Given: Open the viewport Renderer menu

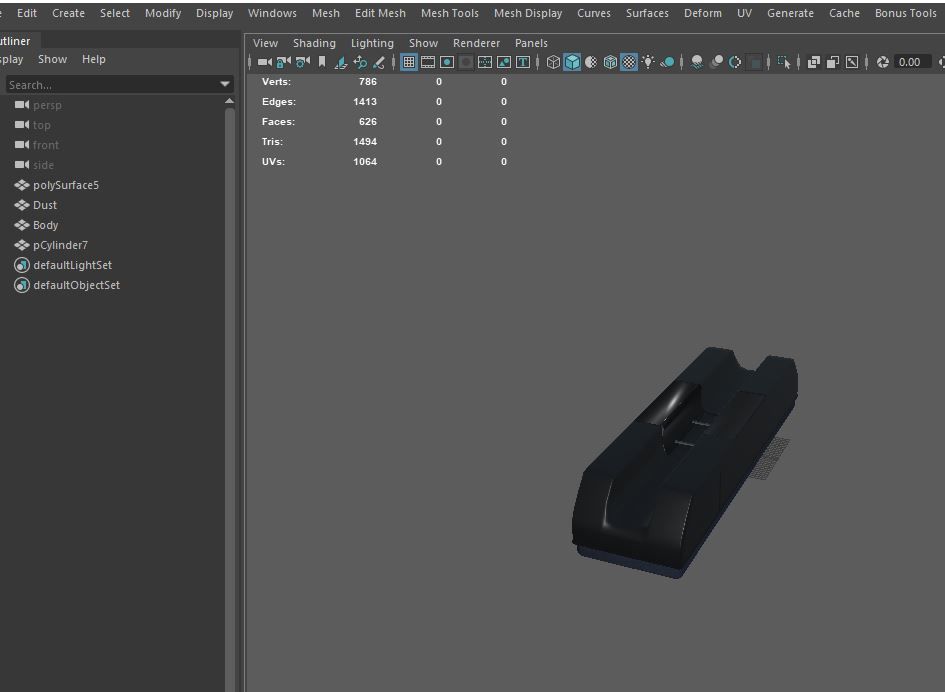Looking at the screenshot, I should pos(476,43).
